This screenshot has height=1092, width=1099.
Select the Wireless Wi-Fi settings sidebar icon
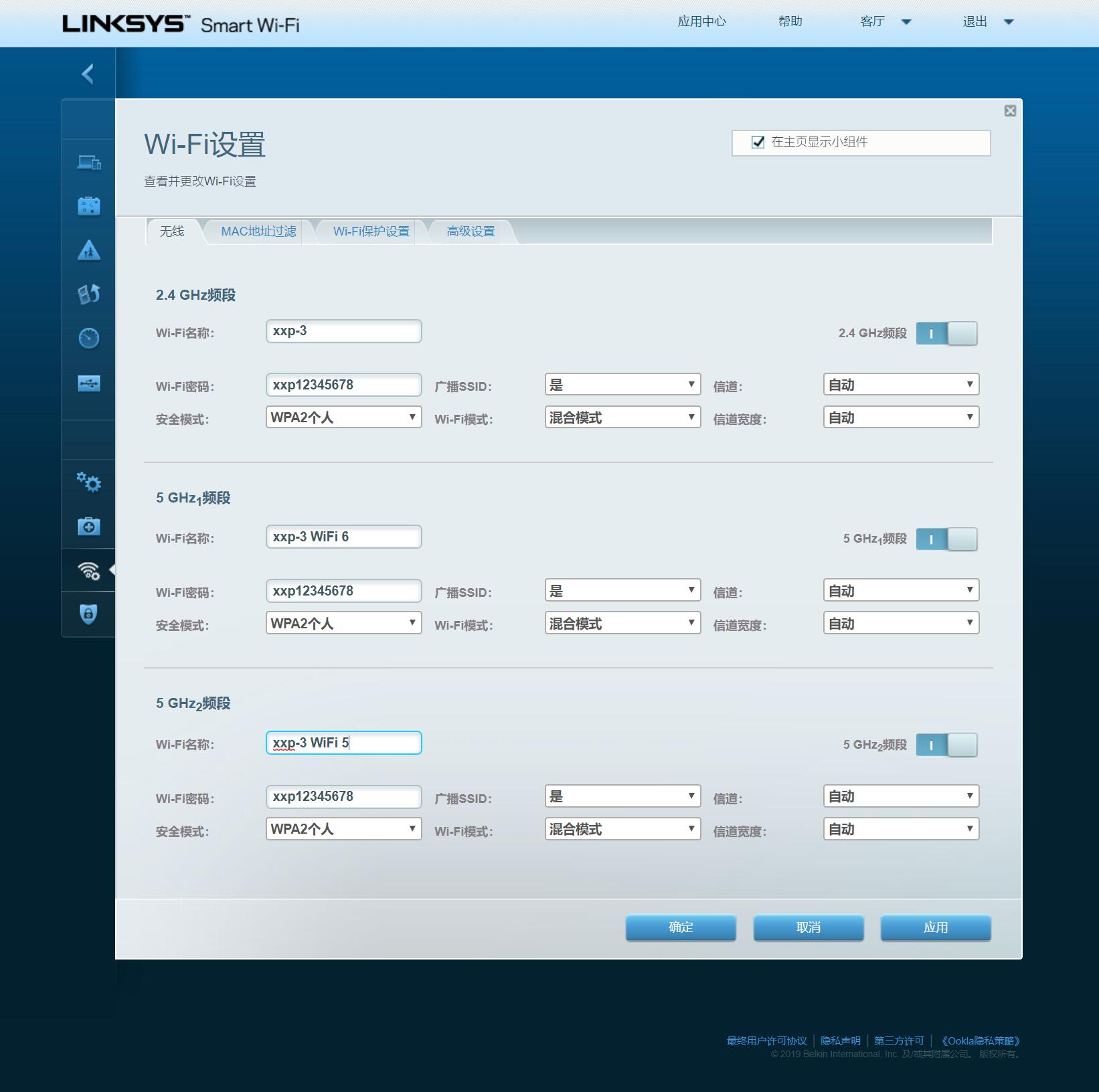(x=89, y=570)
